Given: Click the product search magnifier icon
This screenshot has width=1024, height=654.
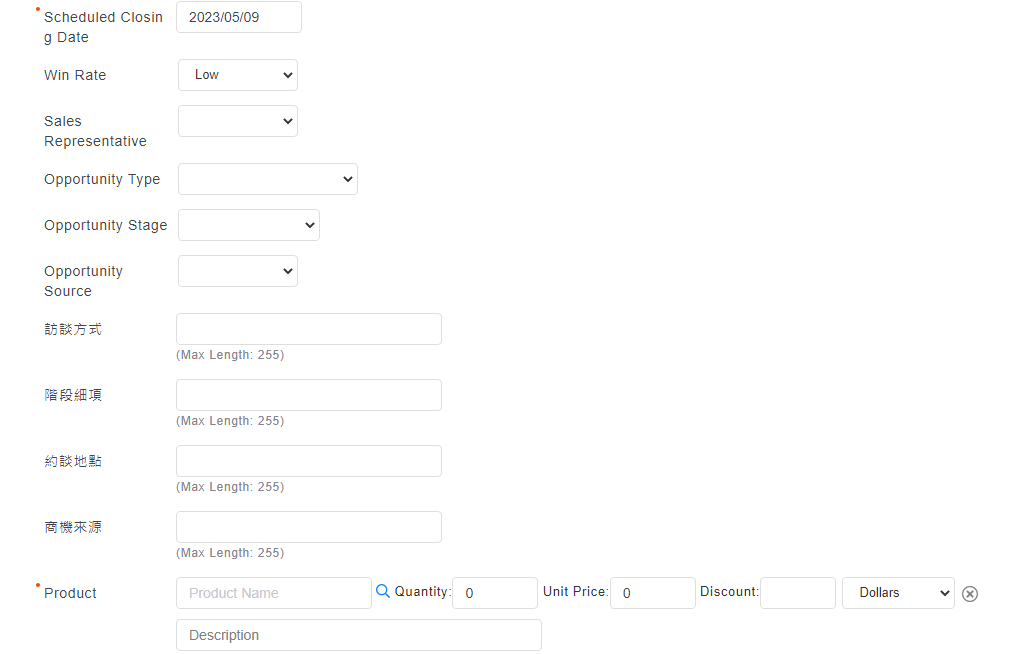Looking at the screenshot, I should click(382, 592).
